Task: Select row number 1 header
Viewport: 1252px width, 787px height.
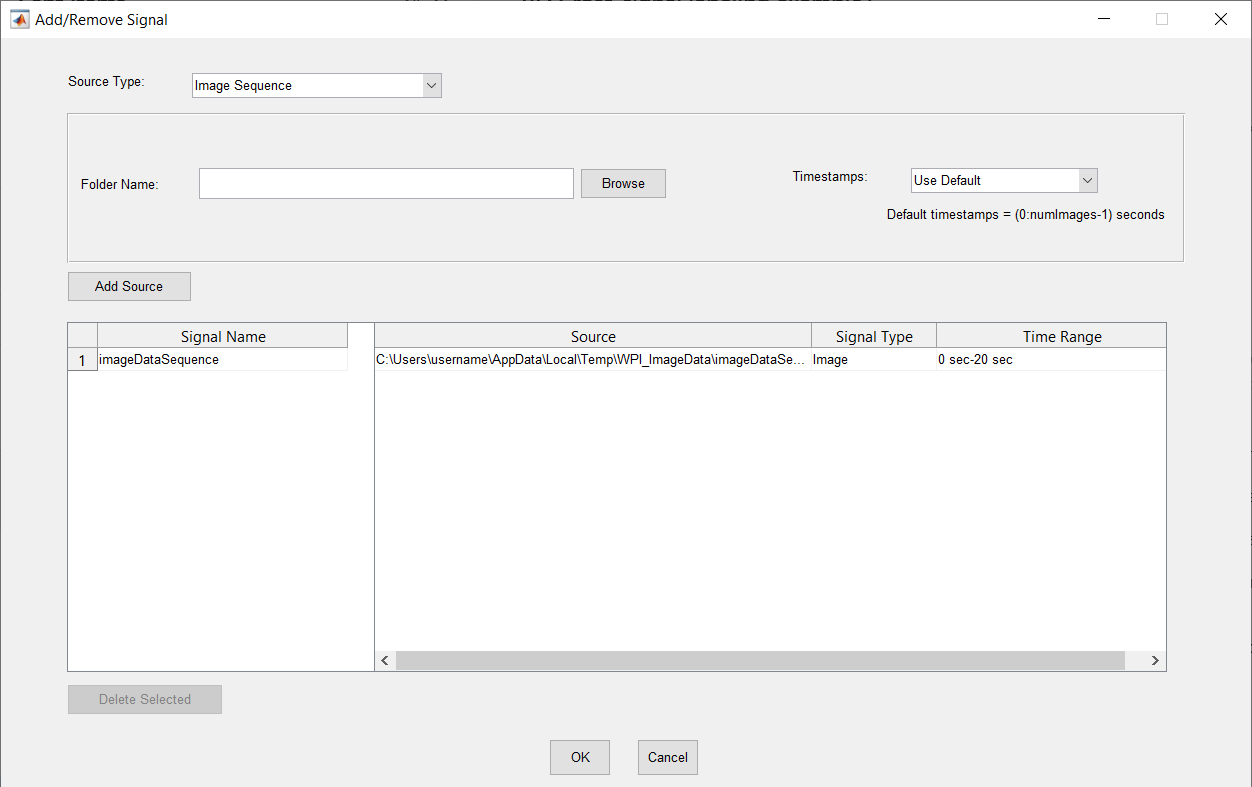Action: point(82,360)
